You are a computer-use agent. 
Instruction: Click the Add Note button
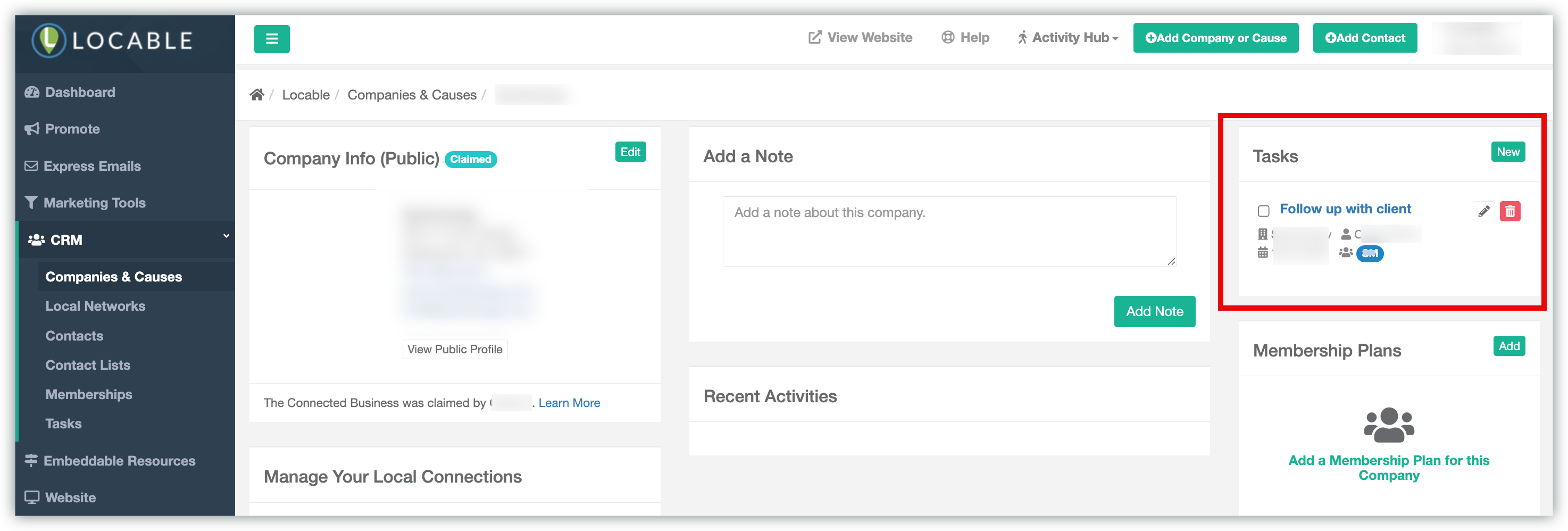point(1154,312)
